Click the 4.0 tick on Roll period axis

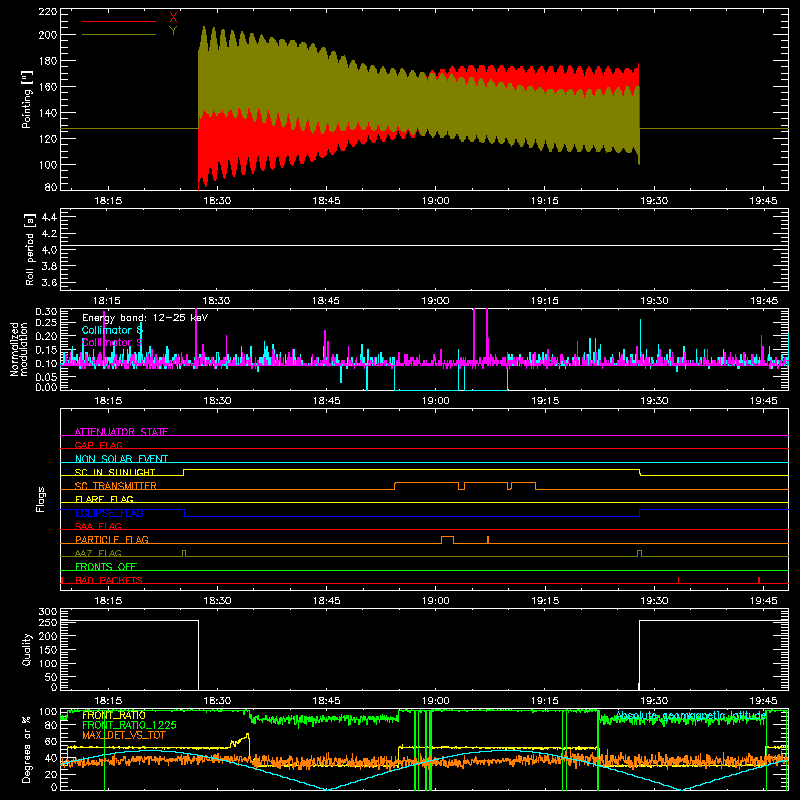tap(49, 250)
